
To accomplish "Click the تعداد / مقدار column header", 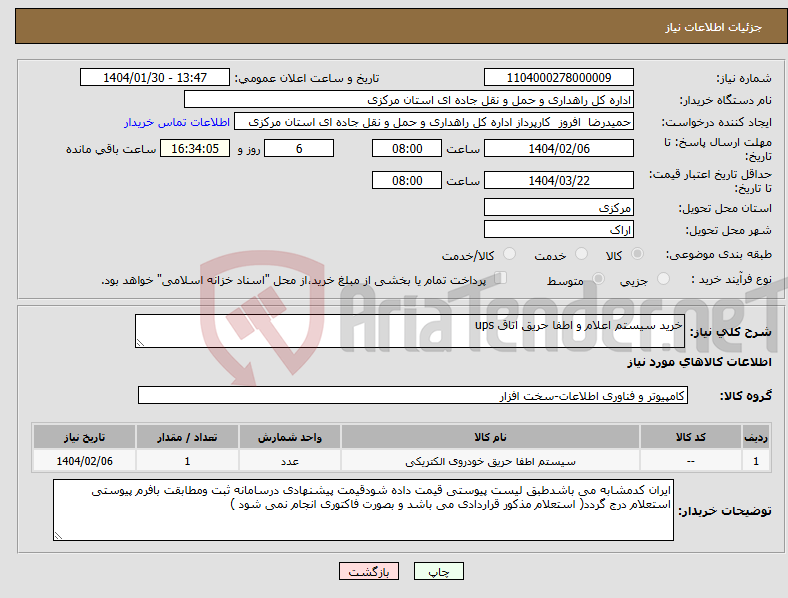I will (x=187, y=437).
